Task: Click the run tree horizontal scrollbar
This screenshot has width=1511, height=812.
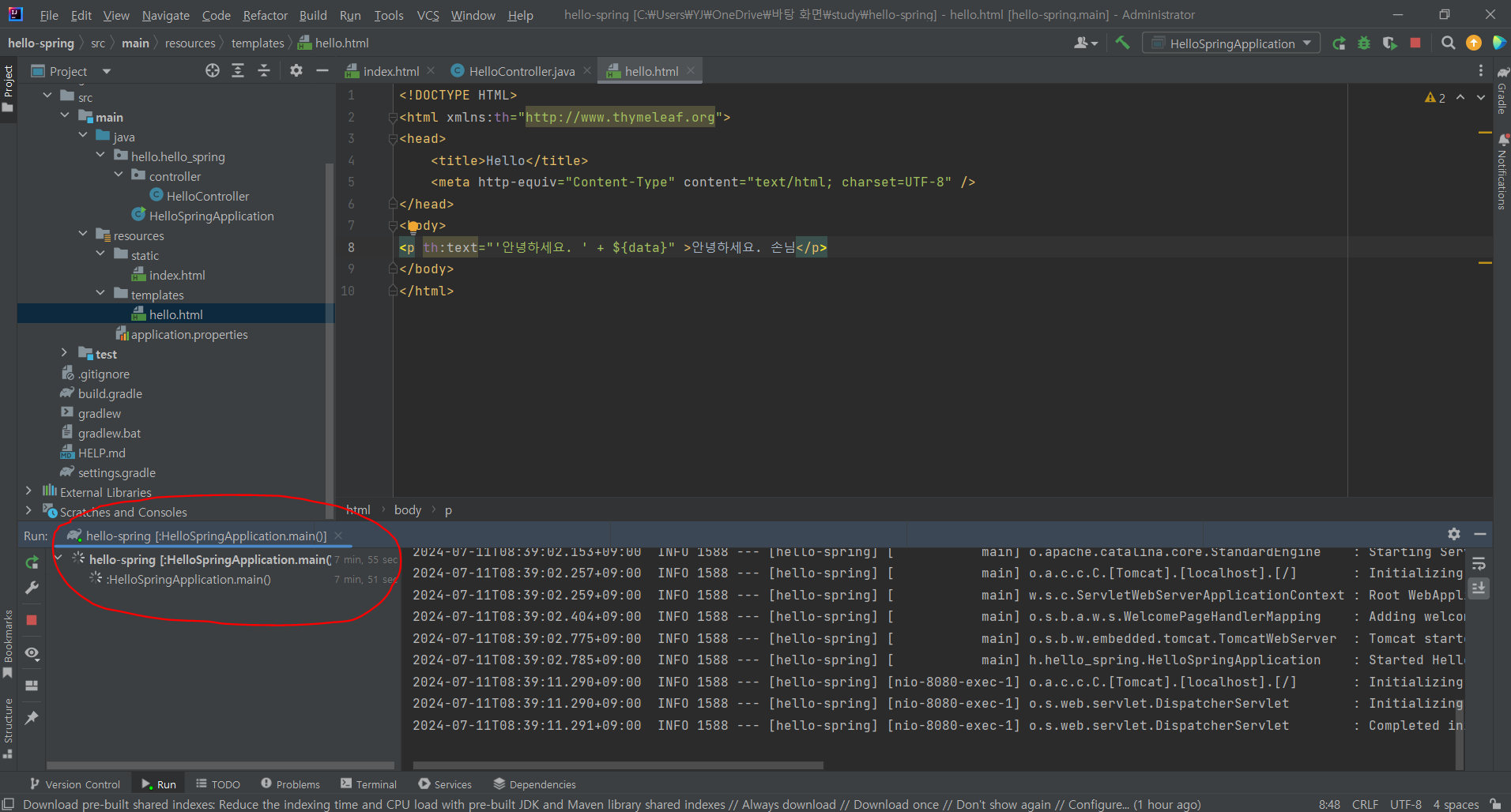Action: [220, 765]
